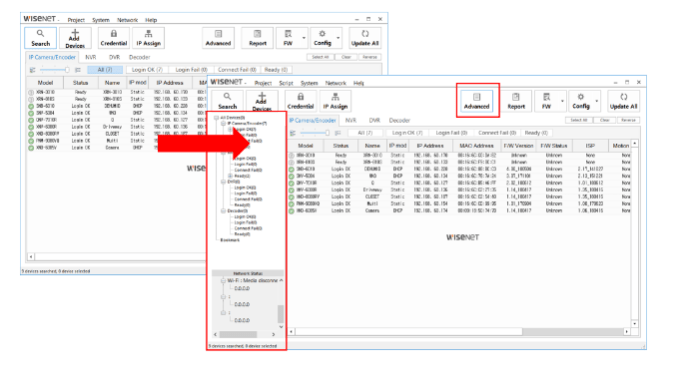The height and width of the screenshot is (389, 680).
Task: Click scroll-down arrow of front window table
Action: pos(635,324)
